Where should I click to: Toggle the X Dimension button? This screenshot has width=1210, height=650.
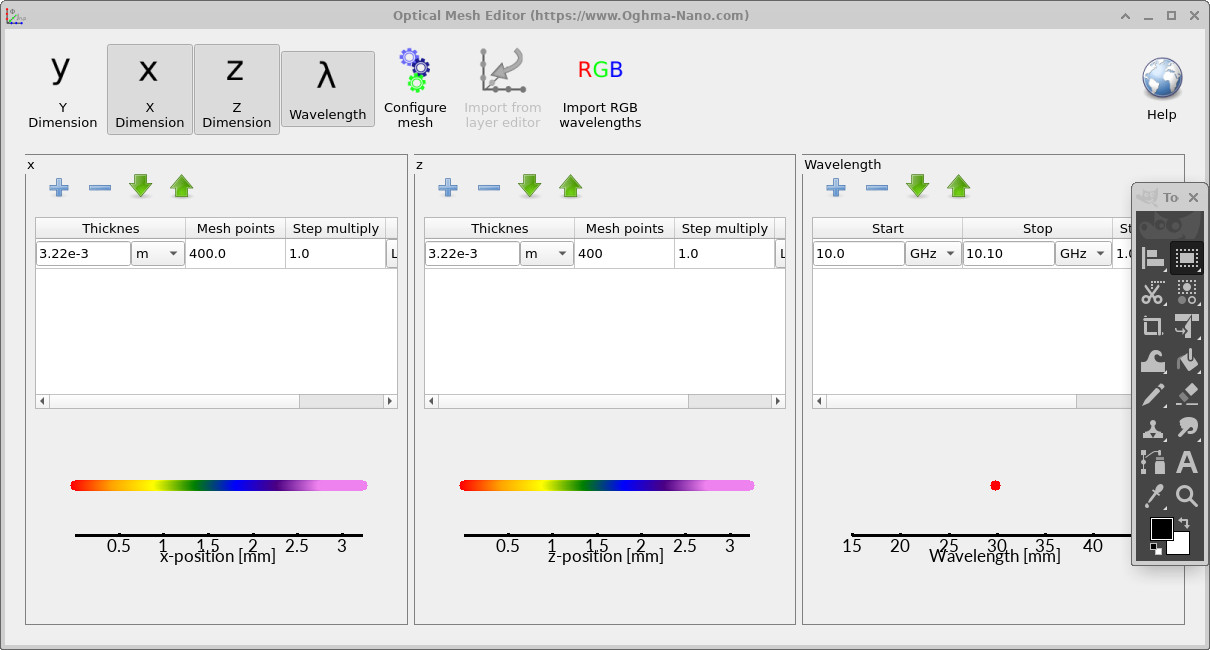[x=150, y=88]
